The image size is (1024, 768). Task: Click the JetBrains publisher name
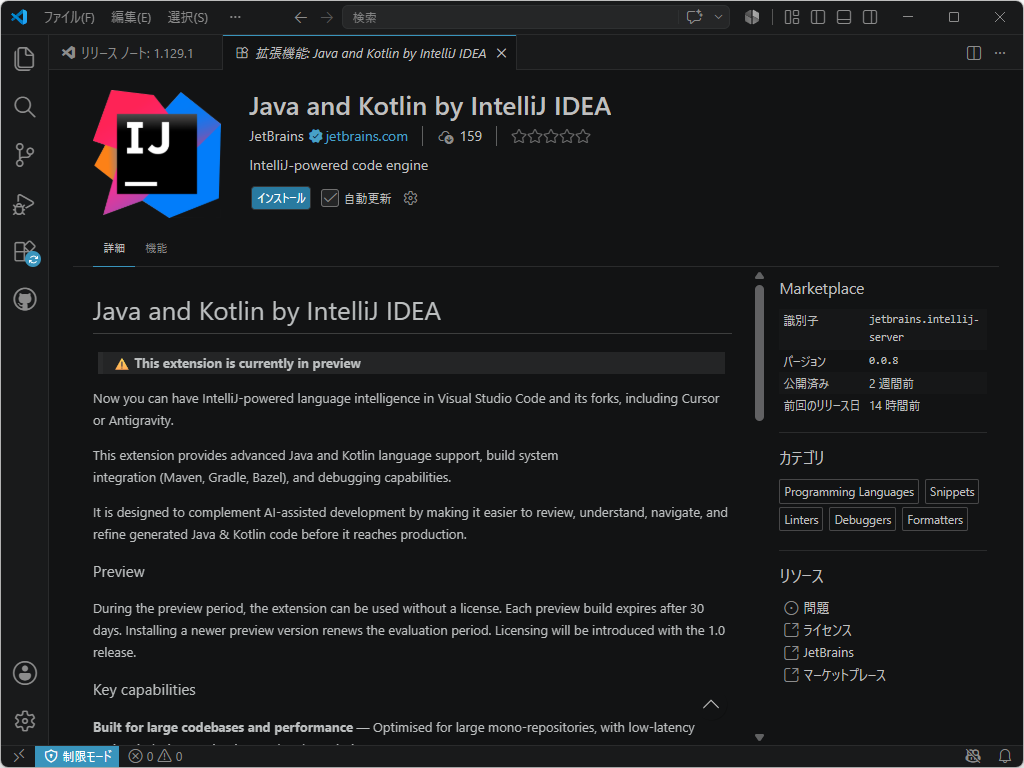[276, 136]
